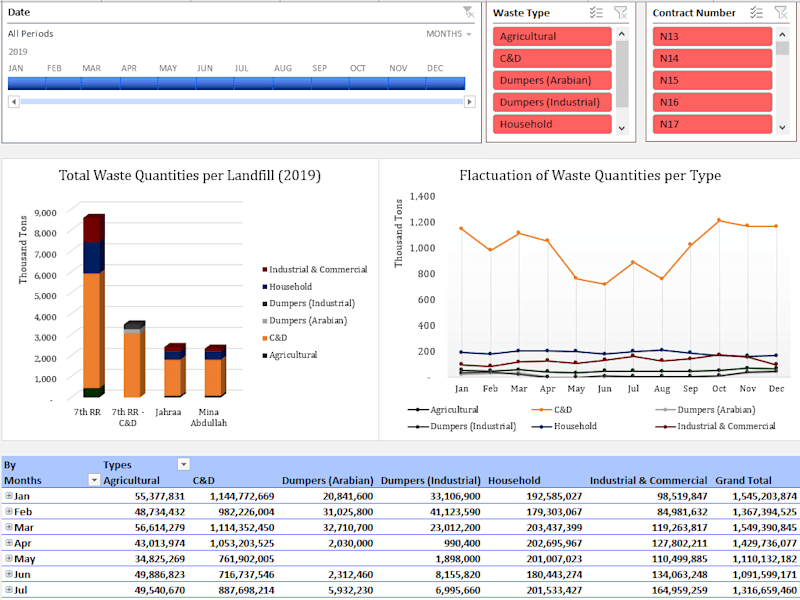Viewport: 800px width, 600px height.
Task: Toggle multi-select in Contract Number slicer
Action: coord(756,13)
